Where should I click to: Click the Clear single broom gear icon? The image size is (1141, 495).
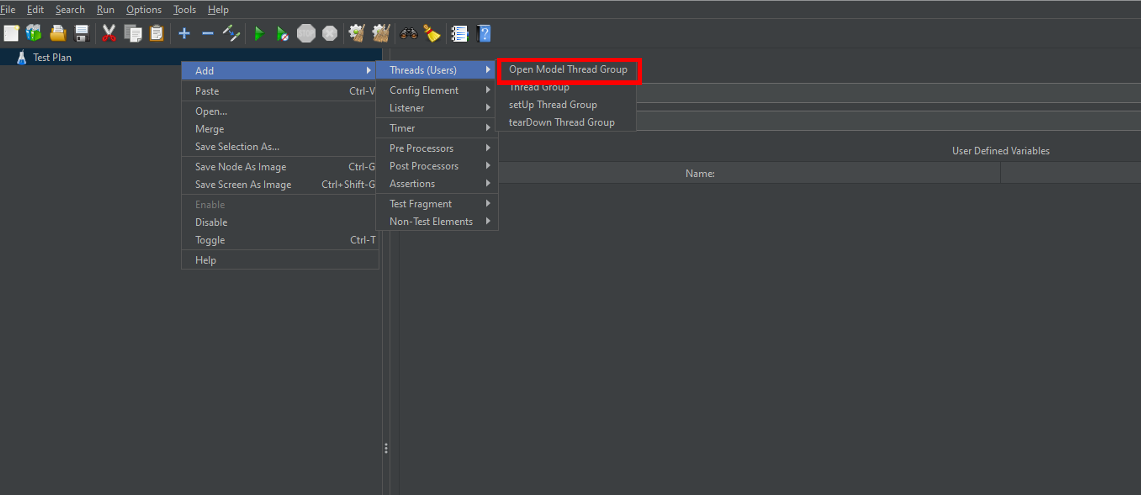(x=356, y=33)
